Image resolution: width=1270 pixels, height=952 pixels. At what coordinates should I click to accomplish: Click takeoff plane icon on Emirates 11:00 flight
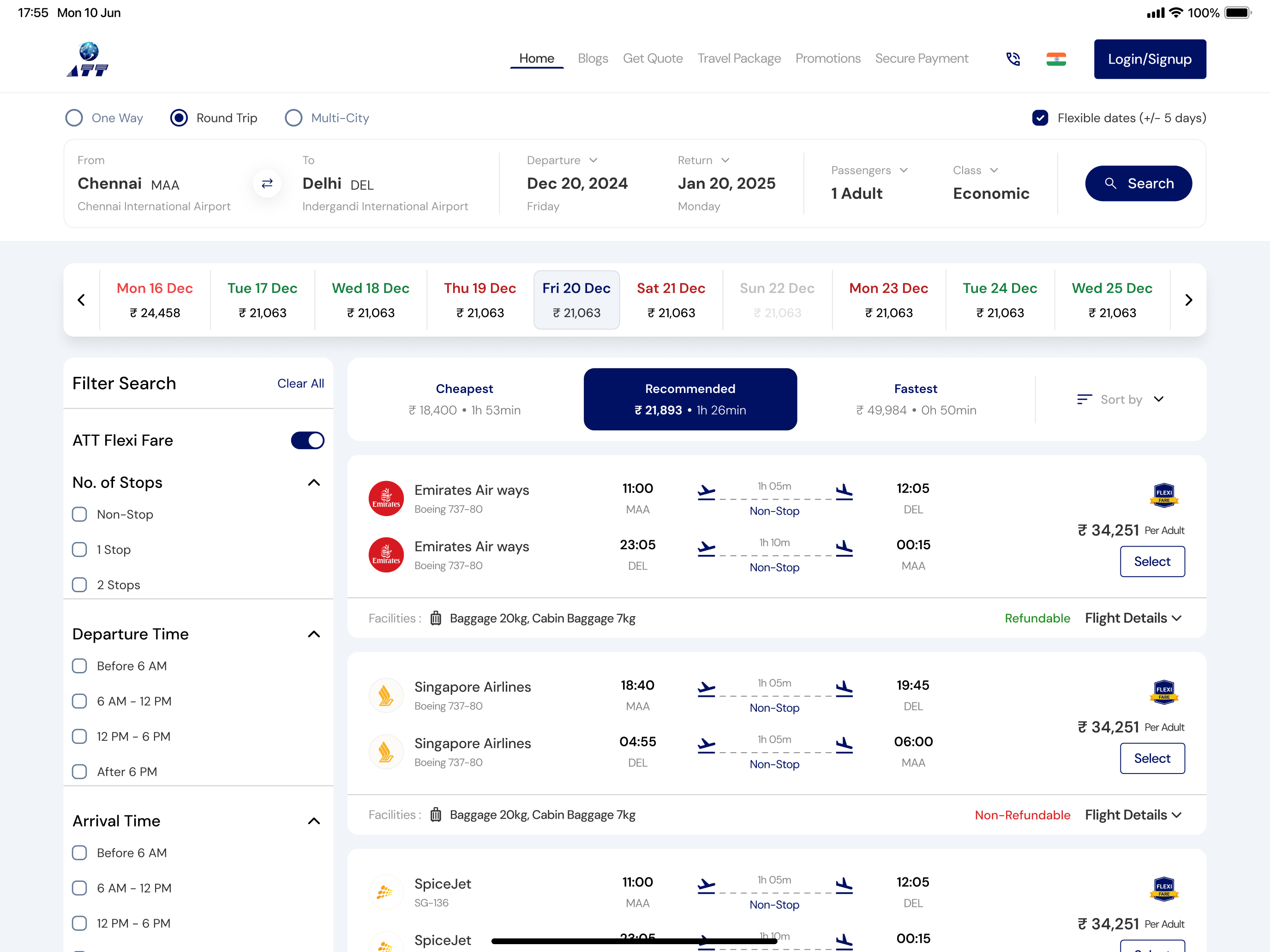[706, 492]
